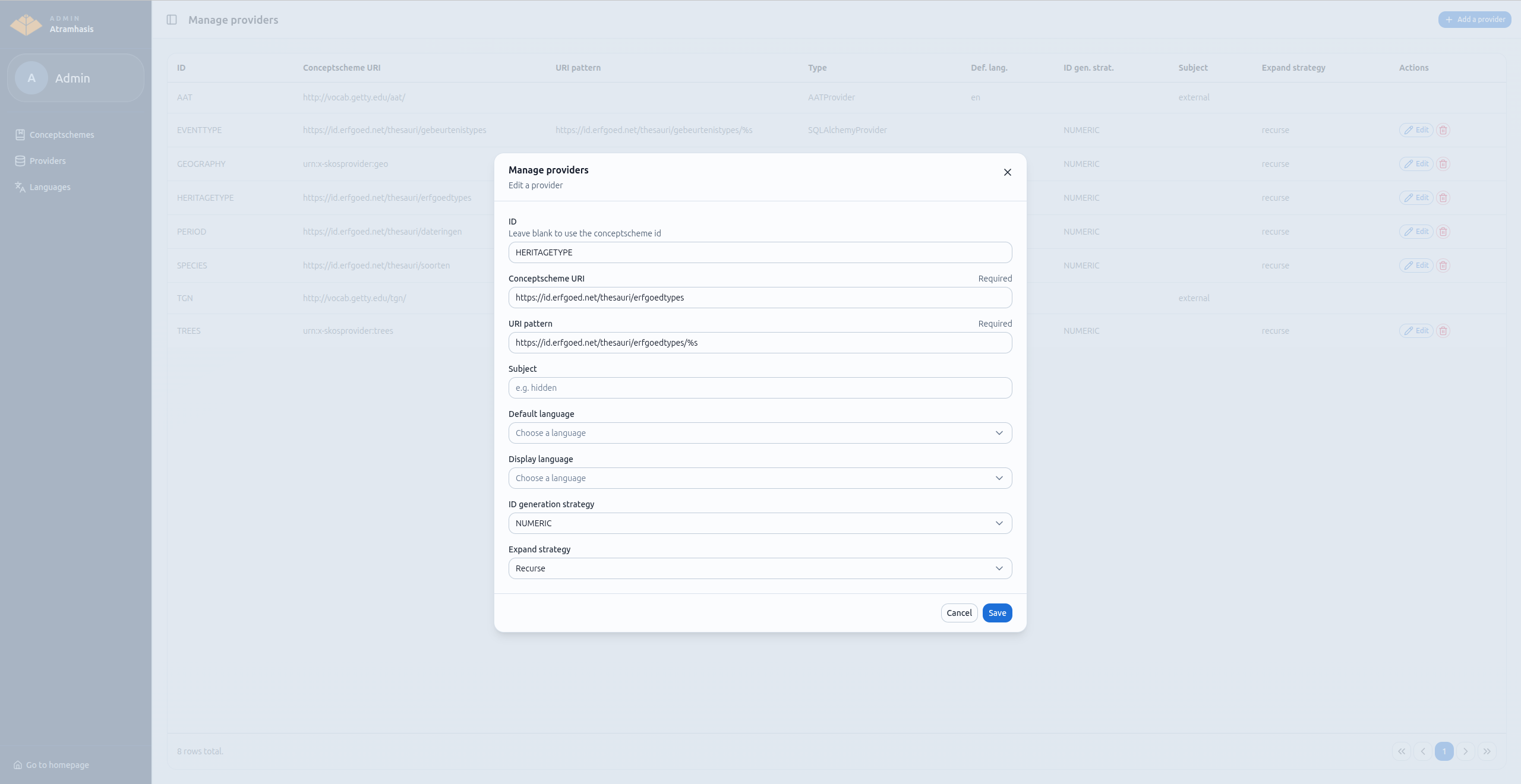The height and width of the screenshot is (784, 1521).
Task: Click the TGN row ID
Action: tap(185, 298)
